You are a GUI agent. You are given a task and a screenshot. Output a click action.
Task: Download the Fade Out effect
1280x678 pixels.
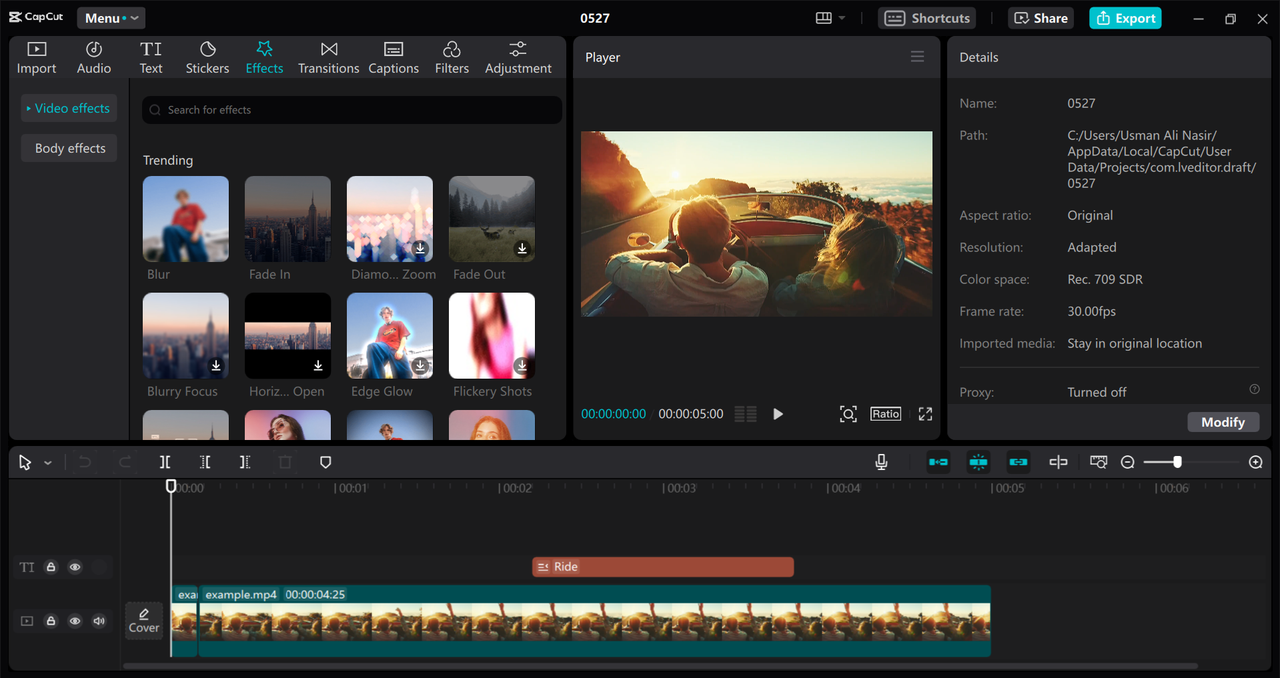coord(522,248)
